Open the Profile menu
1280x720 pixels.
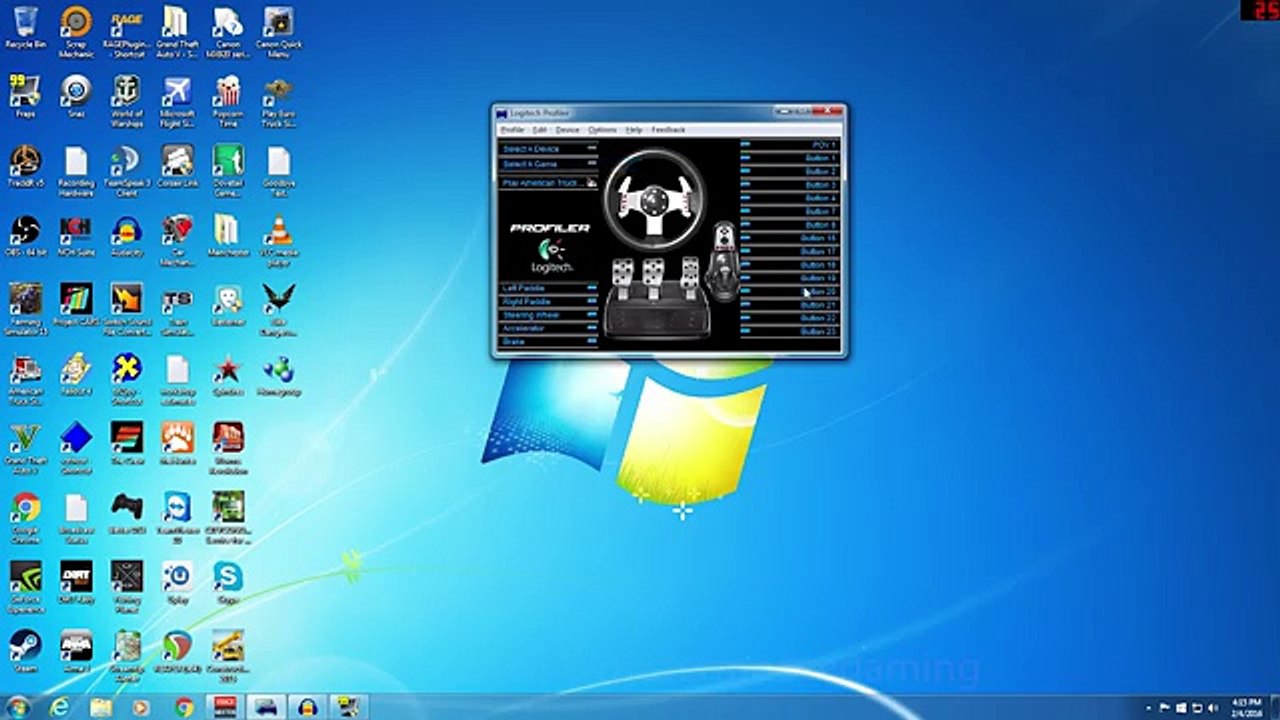coord(512,130)
